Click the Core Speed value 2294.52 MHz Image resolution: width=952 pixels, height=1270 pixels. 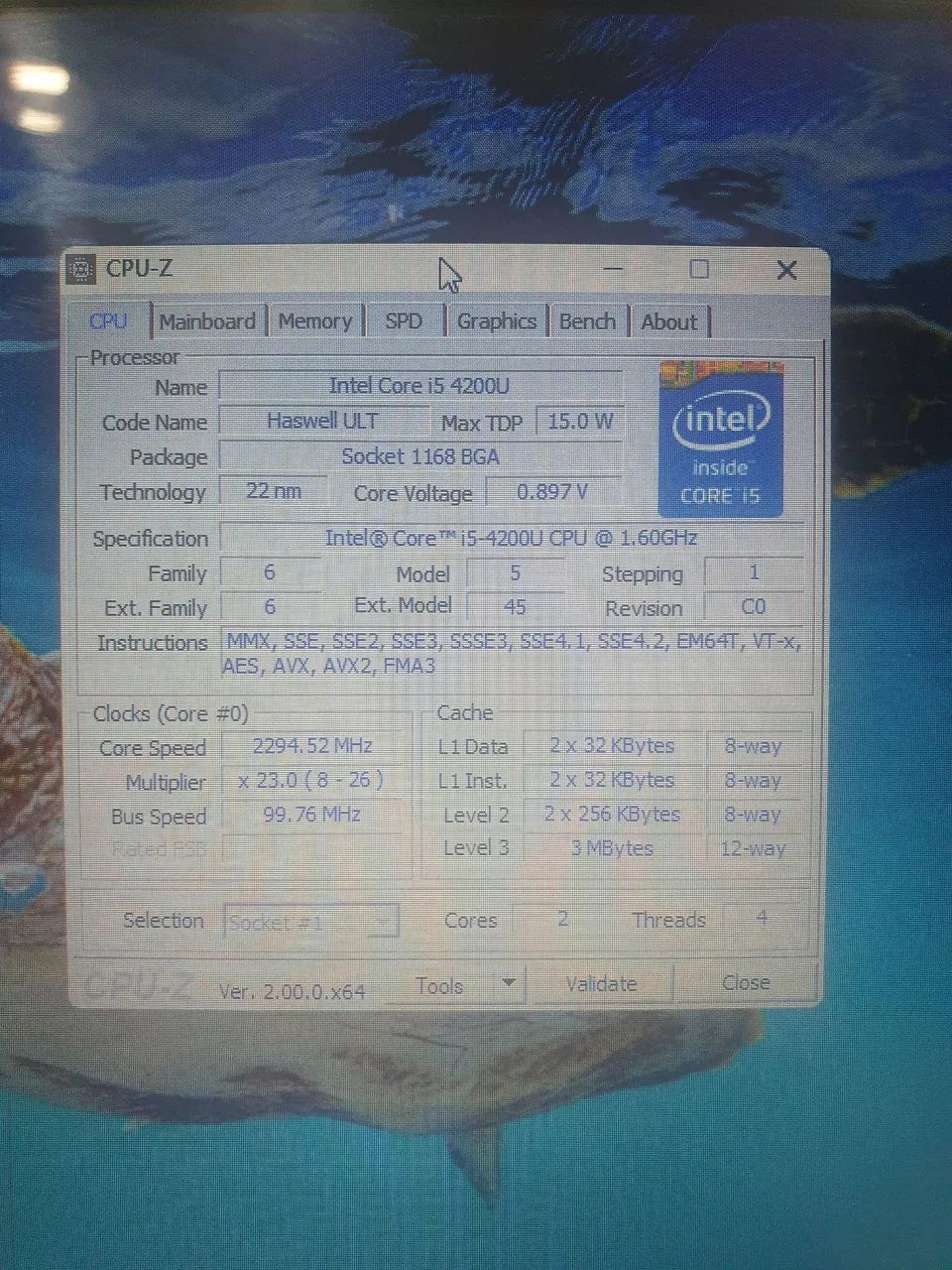point(312,746)
